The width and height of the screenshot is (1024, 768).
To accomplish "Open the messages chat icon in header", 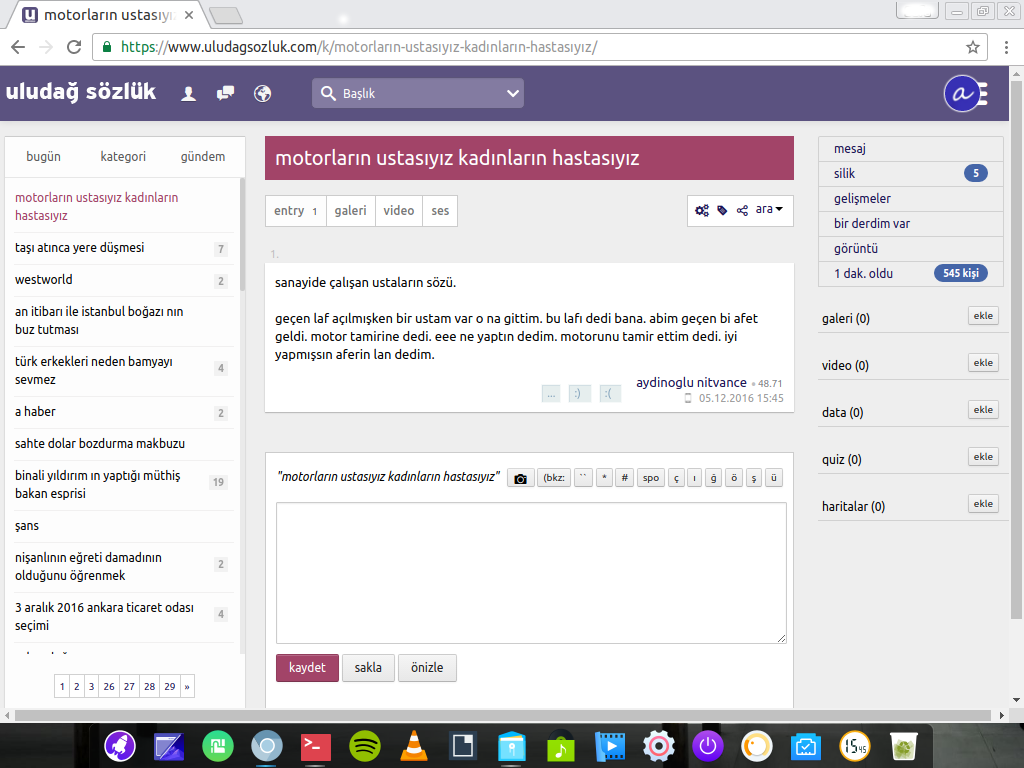I will 225,93.
